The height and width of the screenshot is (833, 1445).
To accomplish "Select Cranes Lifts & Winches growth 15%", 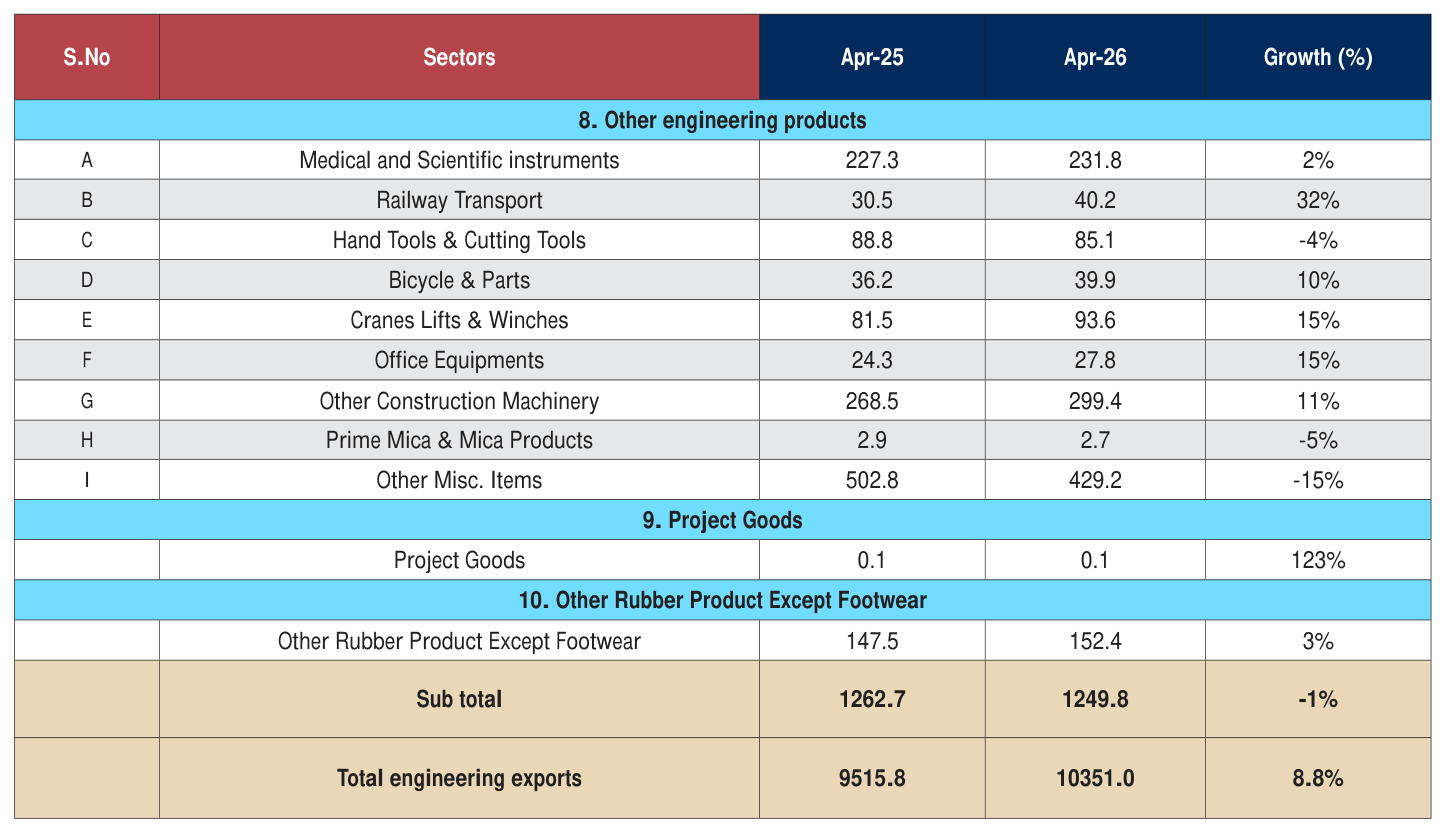I will click(x=1318, y=320).
